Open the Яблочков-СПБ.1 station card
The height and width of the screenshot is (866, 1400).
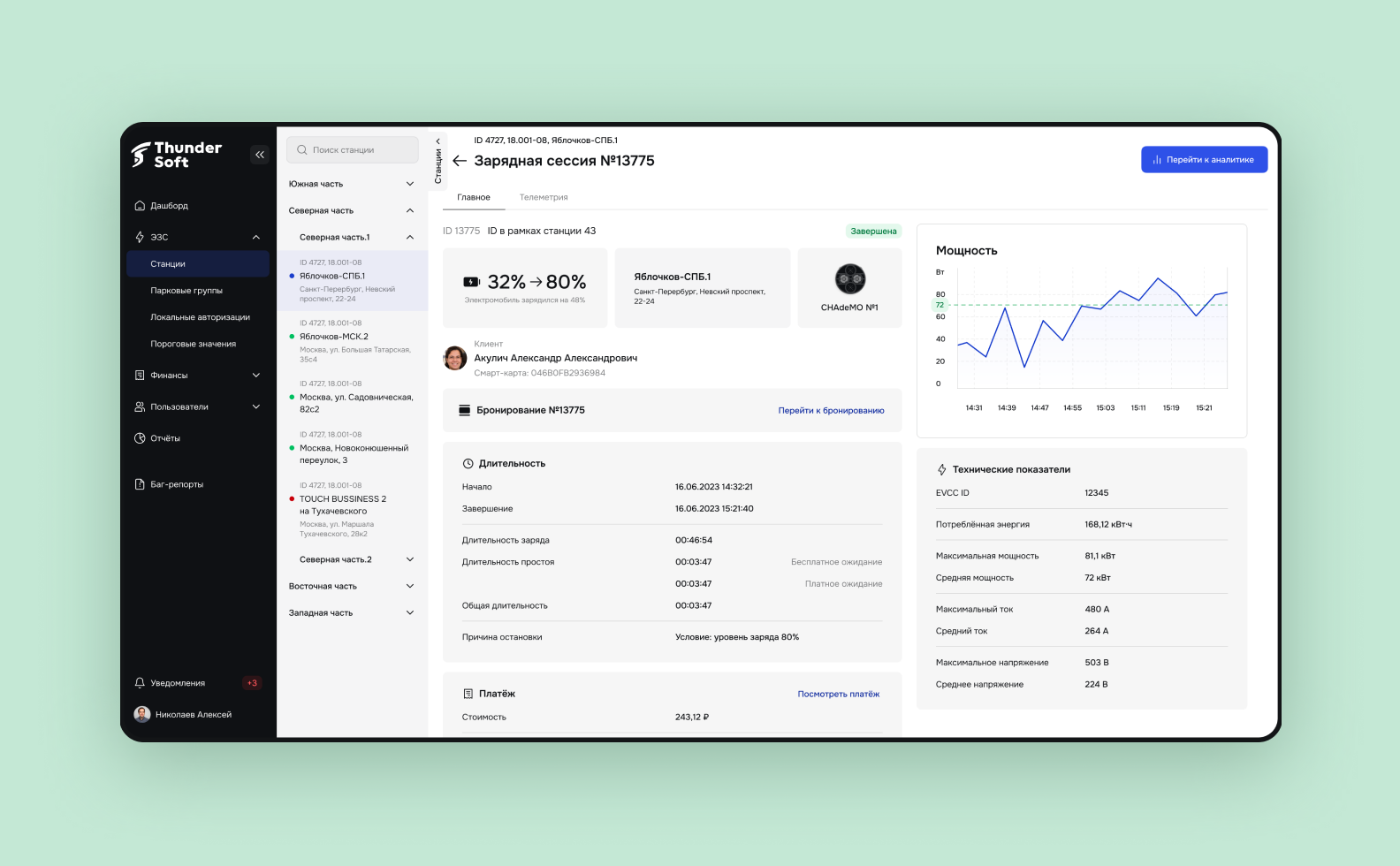point(703,288)
